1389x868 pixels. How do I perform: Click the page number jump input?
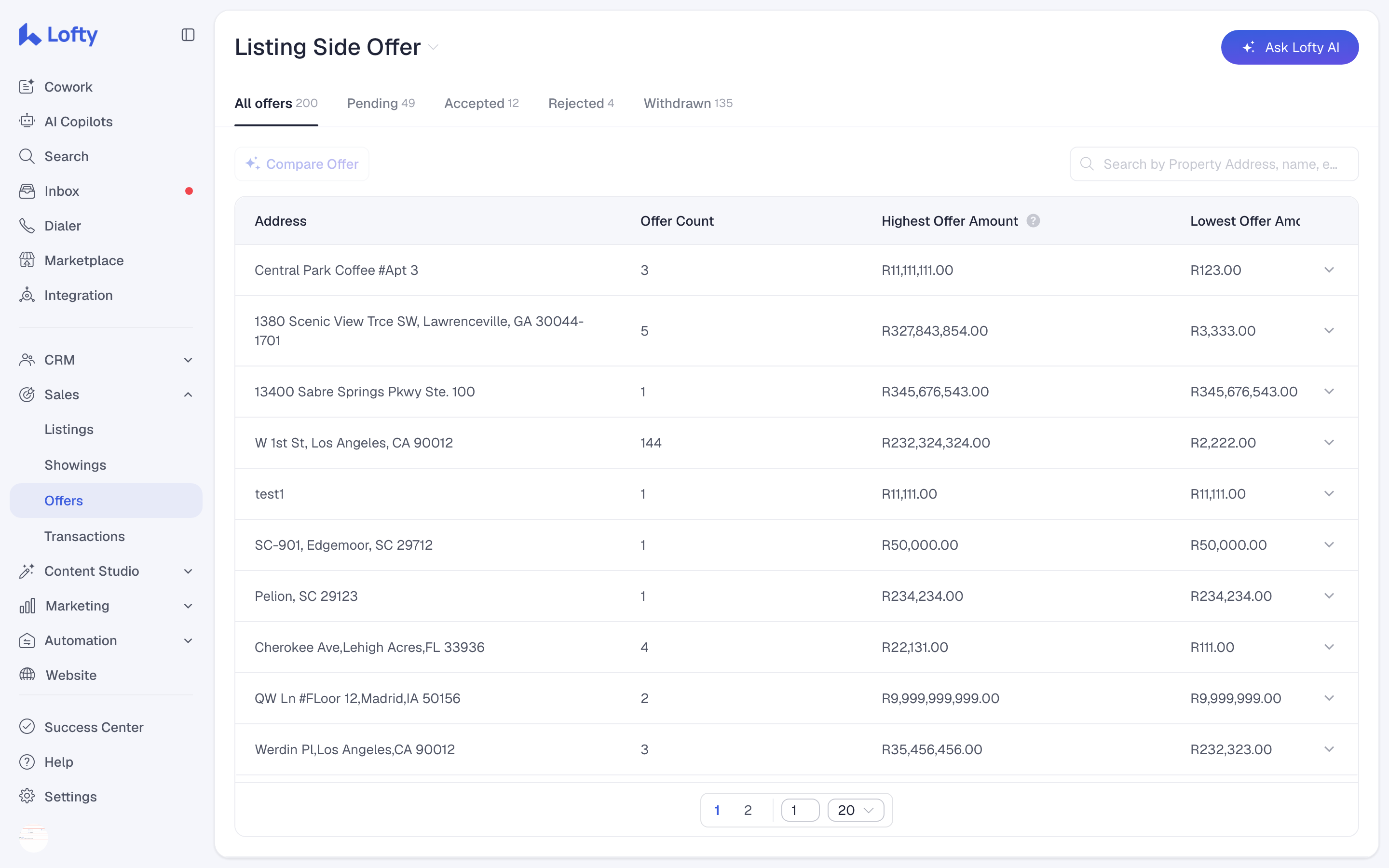(800, 810)
